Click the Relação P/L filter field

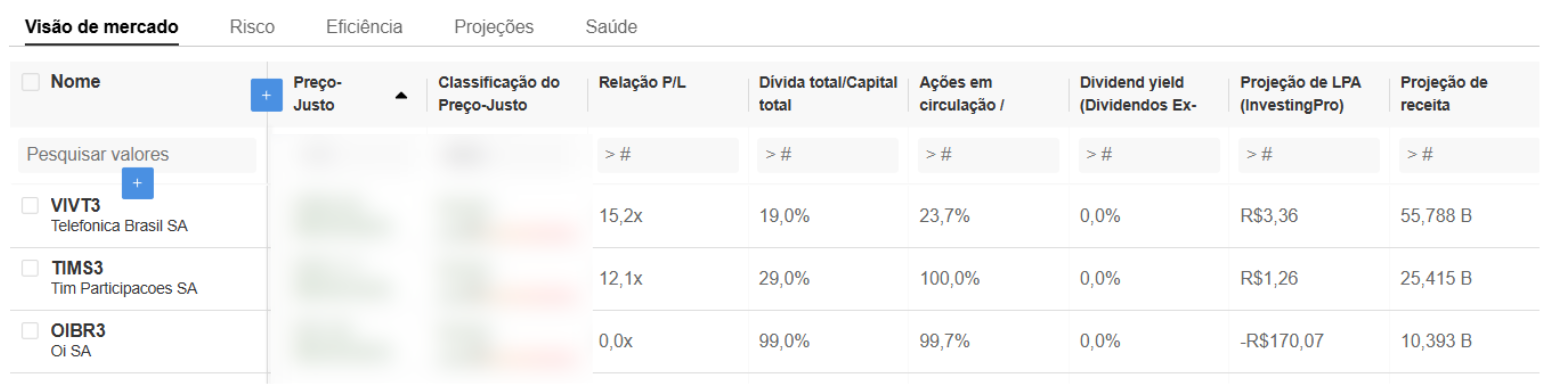(x=668, y=155)
